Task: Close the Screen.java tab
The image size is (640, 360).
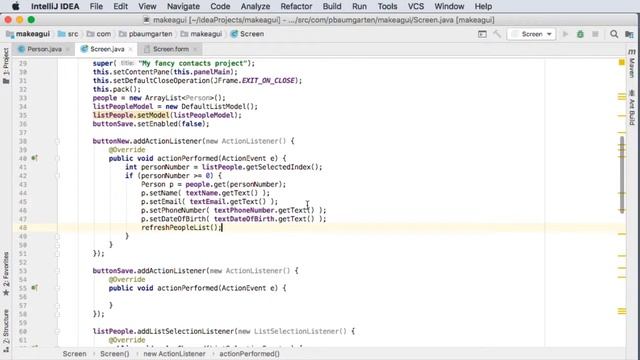Action: pos(130,49)
